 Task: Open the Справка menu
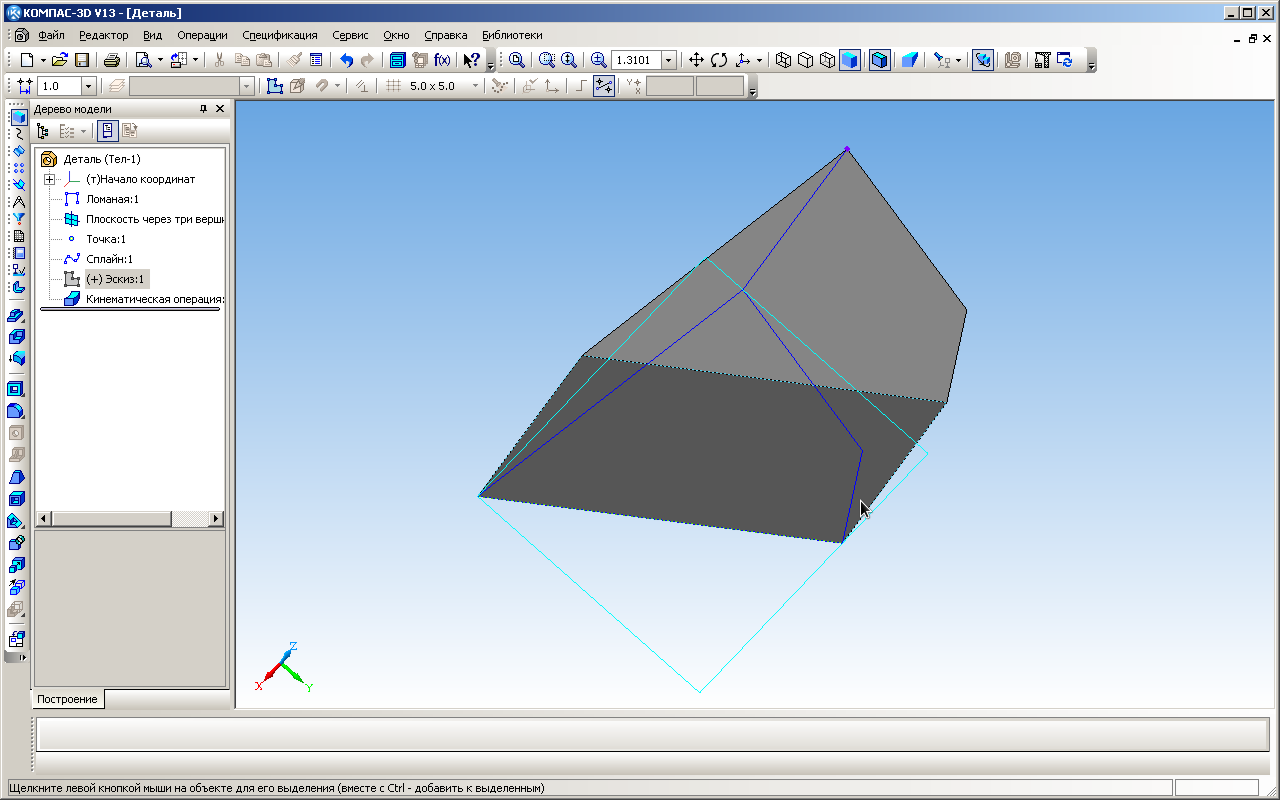(x=445, y=35)
